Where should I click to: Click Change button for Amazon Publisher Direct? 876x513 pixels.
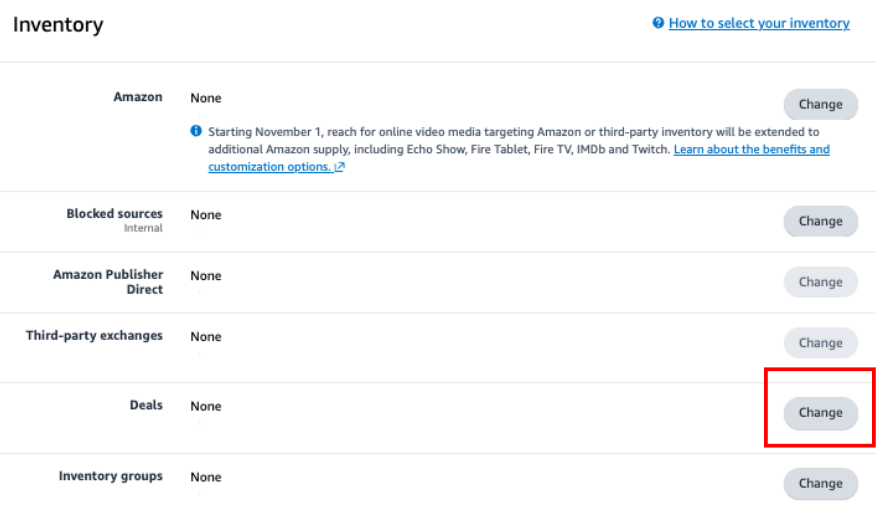(820, 282)
